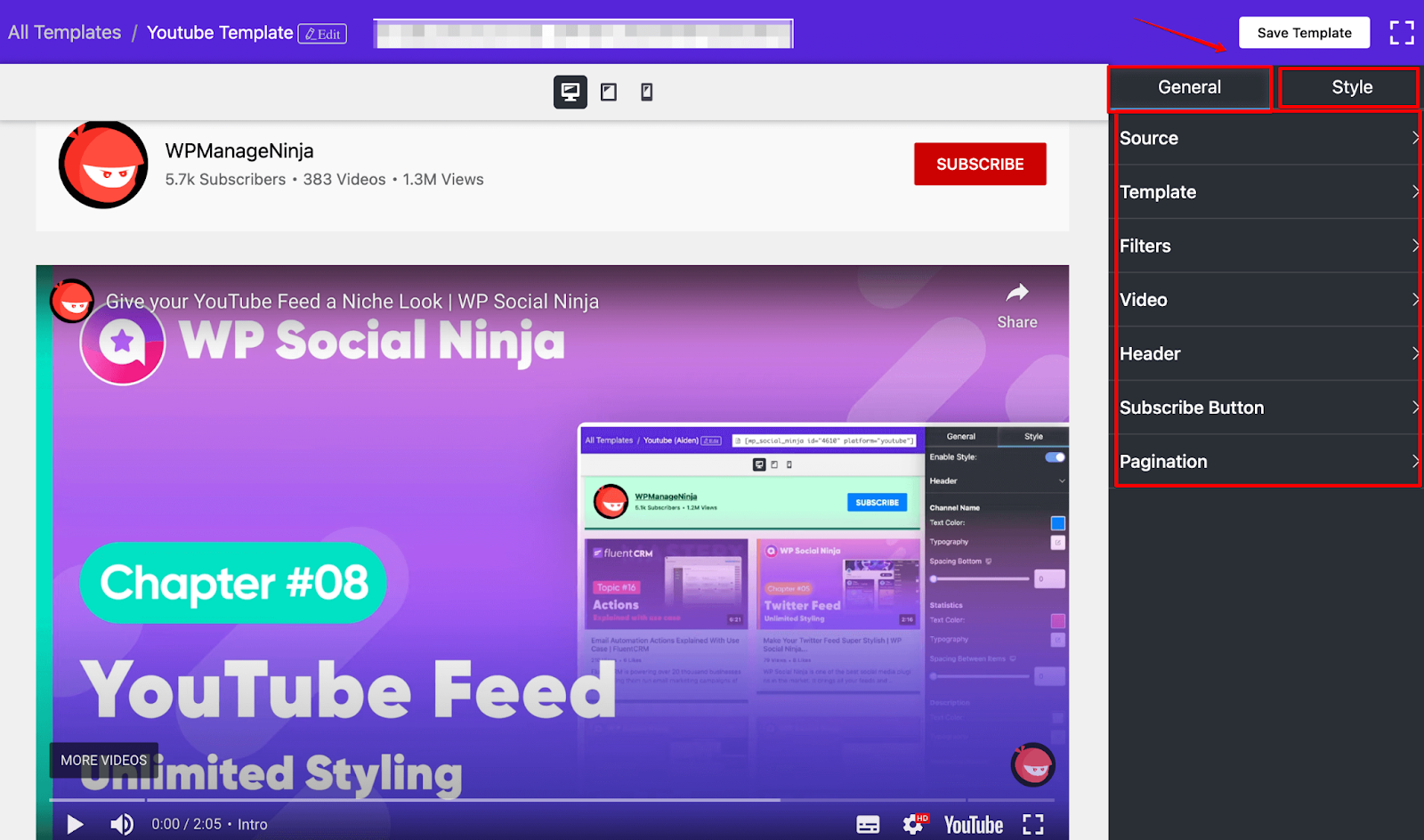Toggle video subtitles
The width and height of the screenshot is (1424, 840).
868,825
